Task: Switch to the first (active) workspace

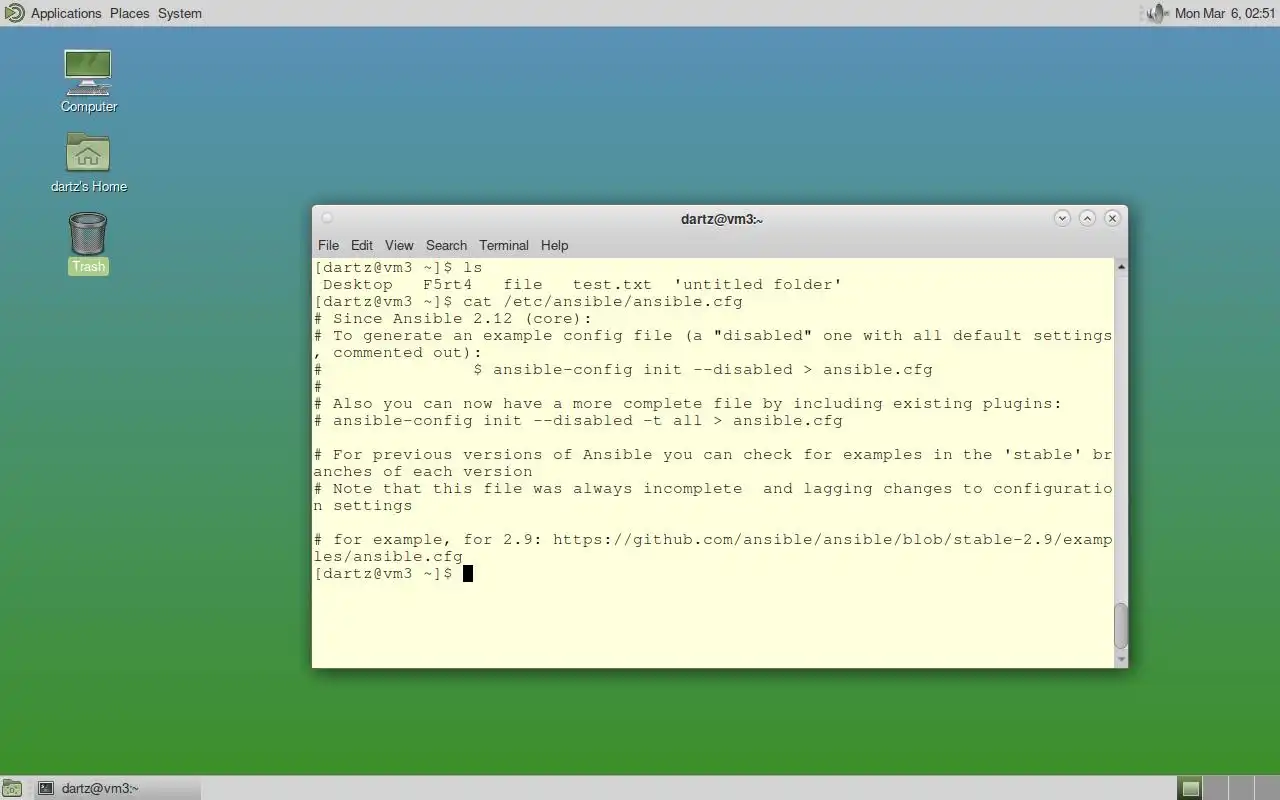Action: (1189, 788)
